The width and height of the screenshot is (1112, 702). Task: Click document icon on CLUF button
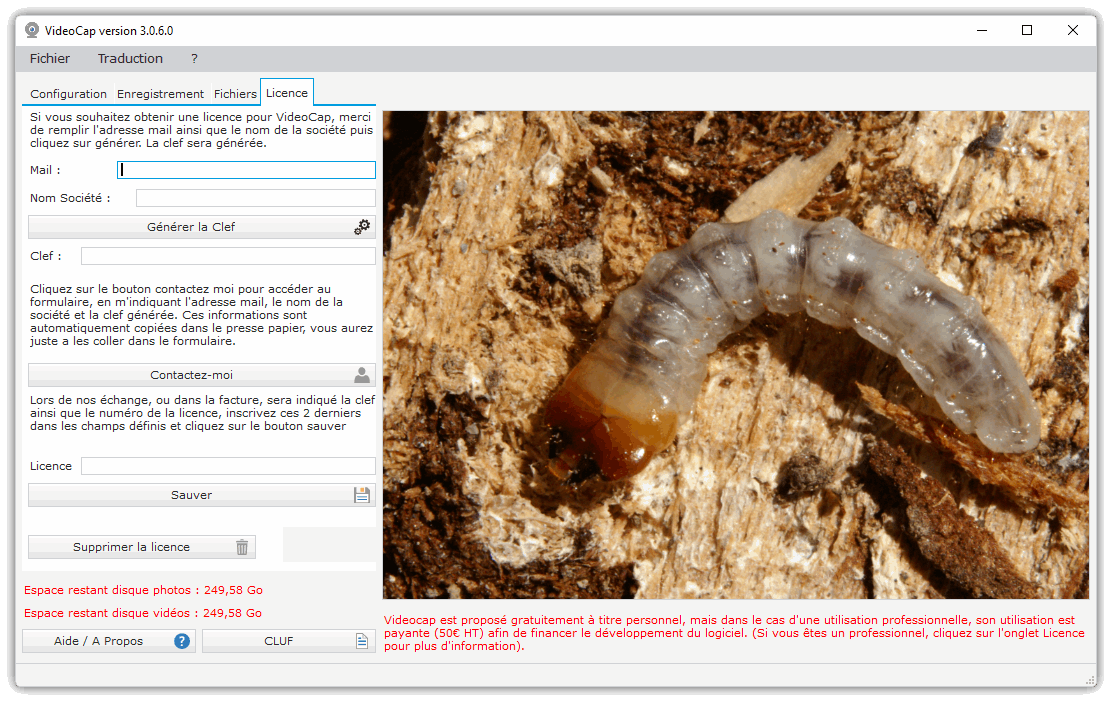coord(362,641)
